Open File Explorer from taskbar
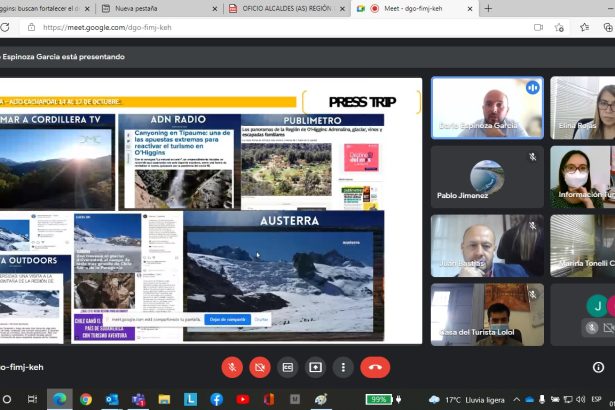 point(164,399)
